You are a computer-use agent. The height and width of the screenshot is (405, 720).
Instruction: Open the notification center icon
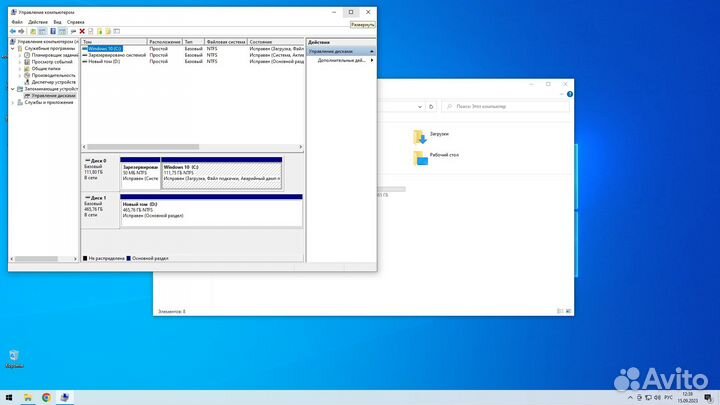(708, 398)
